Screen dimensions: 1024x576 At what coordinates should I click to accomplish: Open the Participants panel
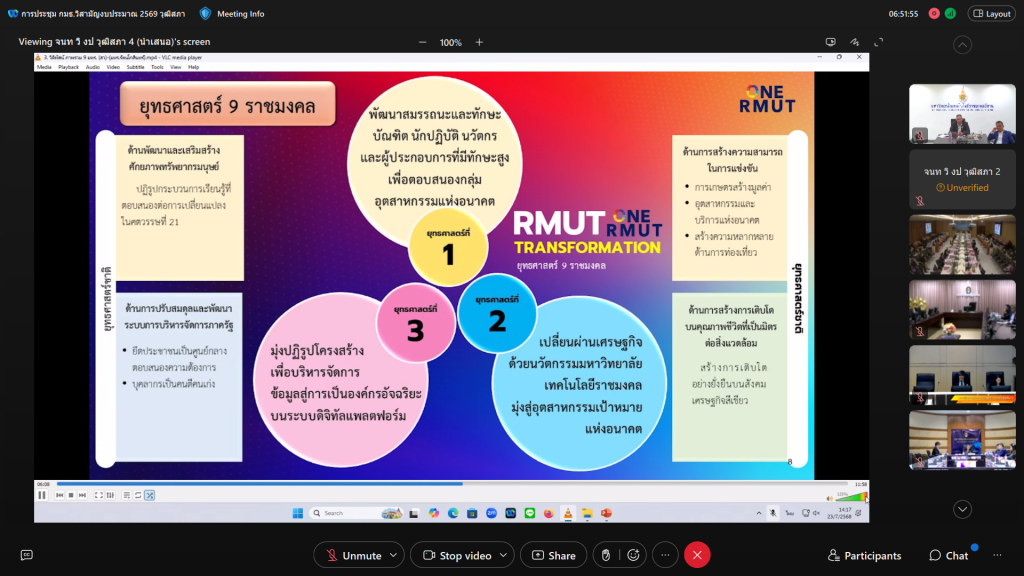(x=864, y=555)
